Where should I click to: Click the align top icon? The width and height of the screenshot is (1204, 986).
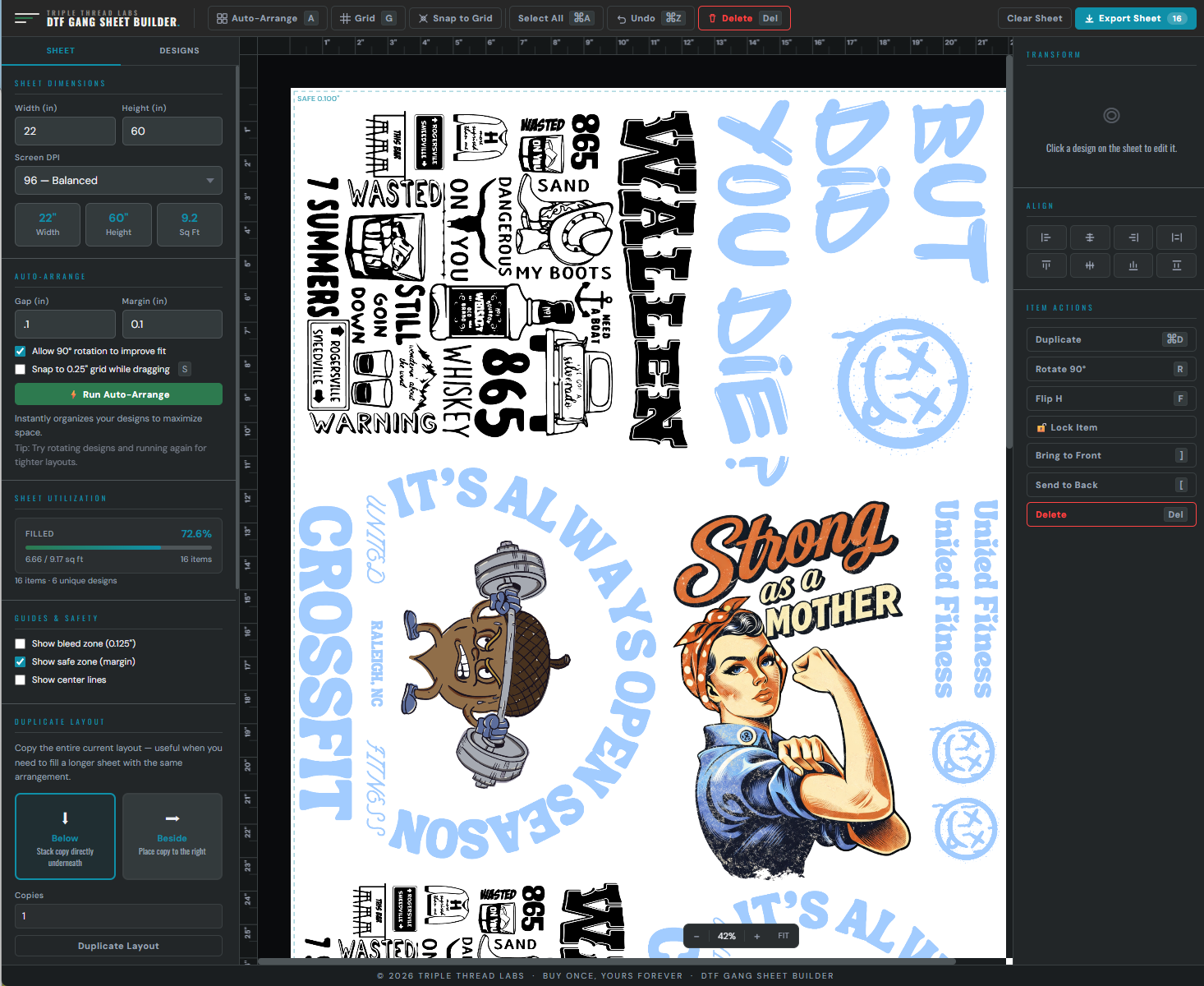pyautogui.click(x=1046, y=265)
